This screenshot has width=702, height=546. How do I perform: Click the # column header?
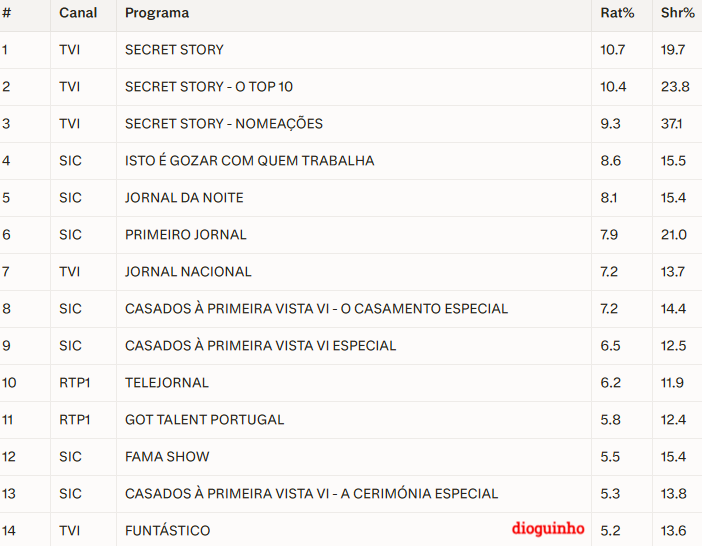(7, 13)
